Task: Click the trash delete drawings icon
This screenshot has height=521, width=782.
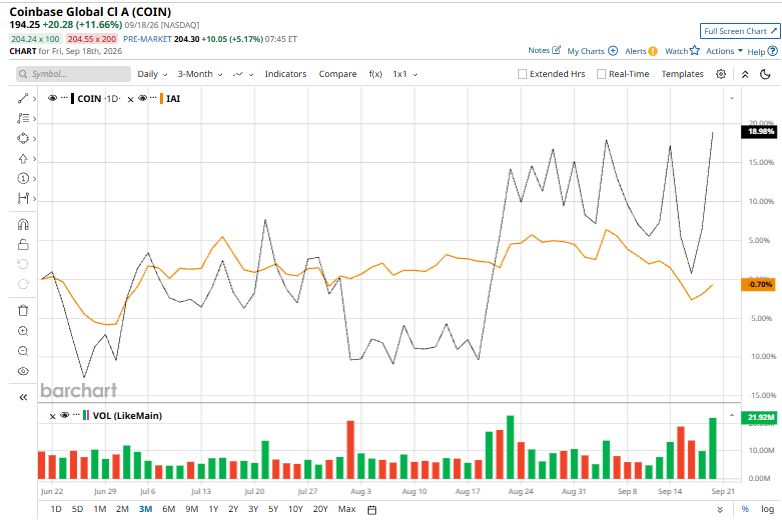Action: click(x=23, y=311)
